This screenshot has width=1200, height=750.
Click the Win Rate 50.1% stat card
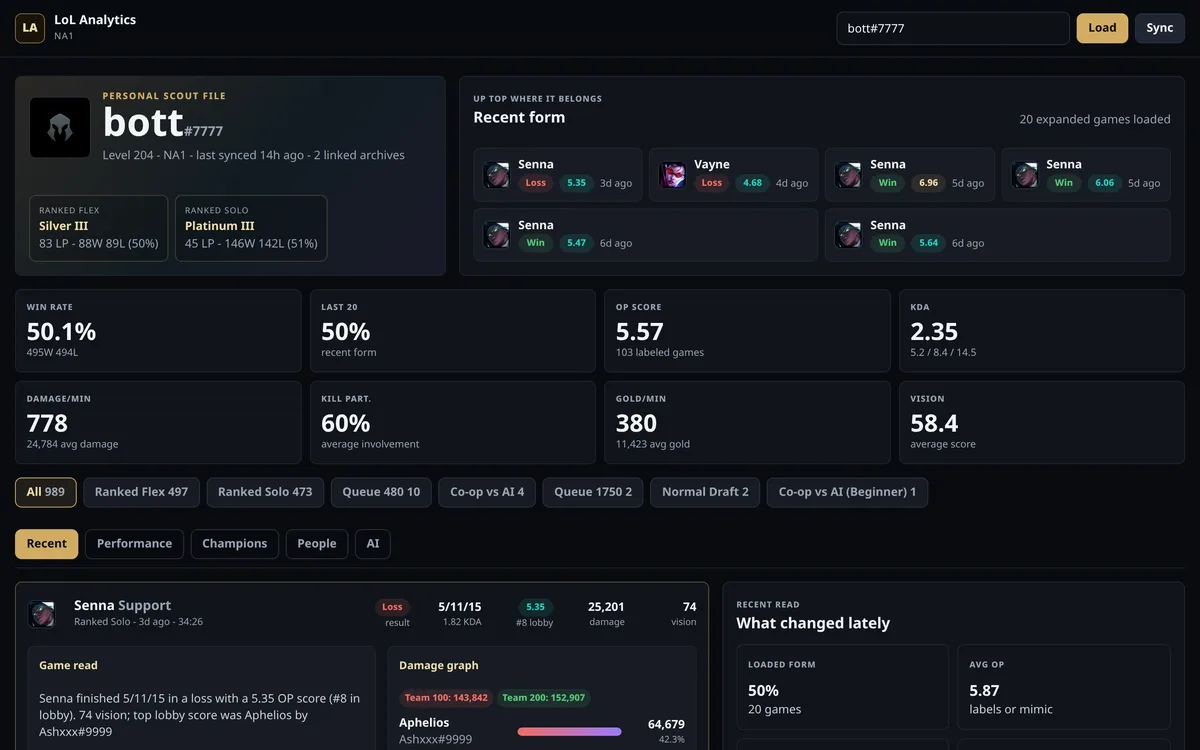[158, 331]
